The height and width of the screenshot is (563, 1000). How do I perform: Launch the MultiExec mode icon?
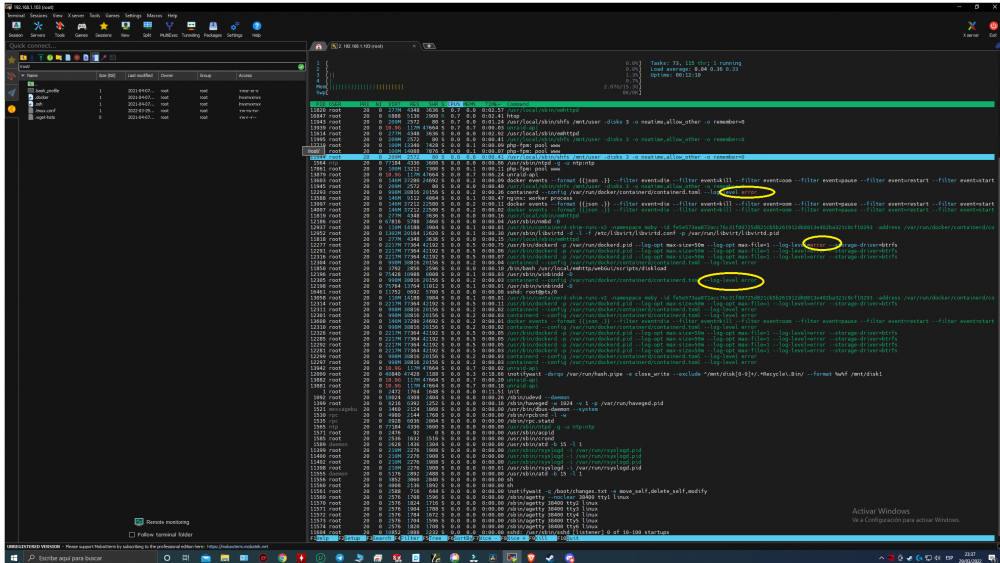pos(169,29)
